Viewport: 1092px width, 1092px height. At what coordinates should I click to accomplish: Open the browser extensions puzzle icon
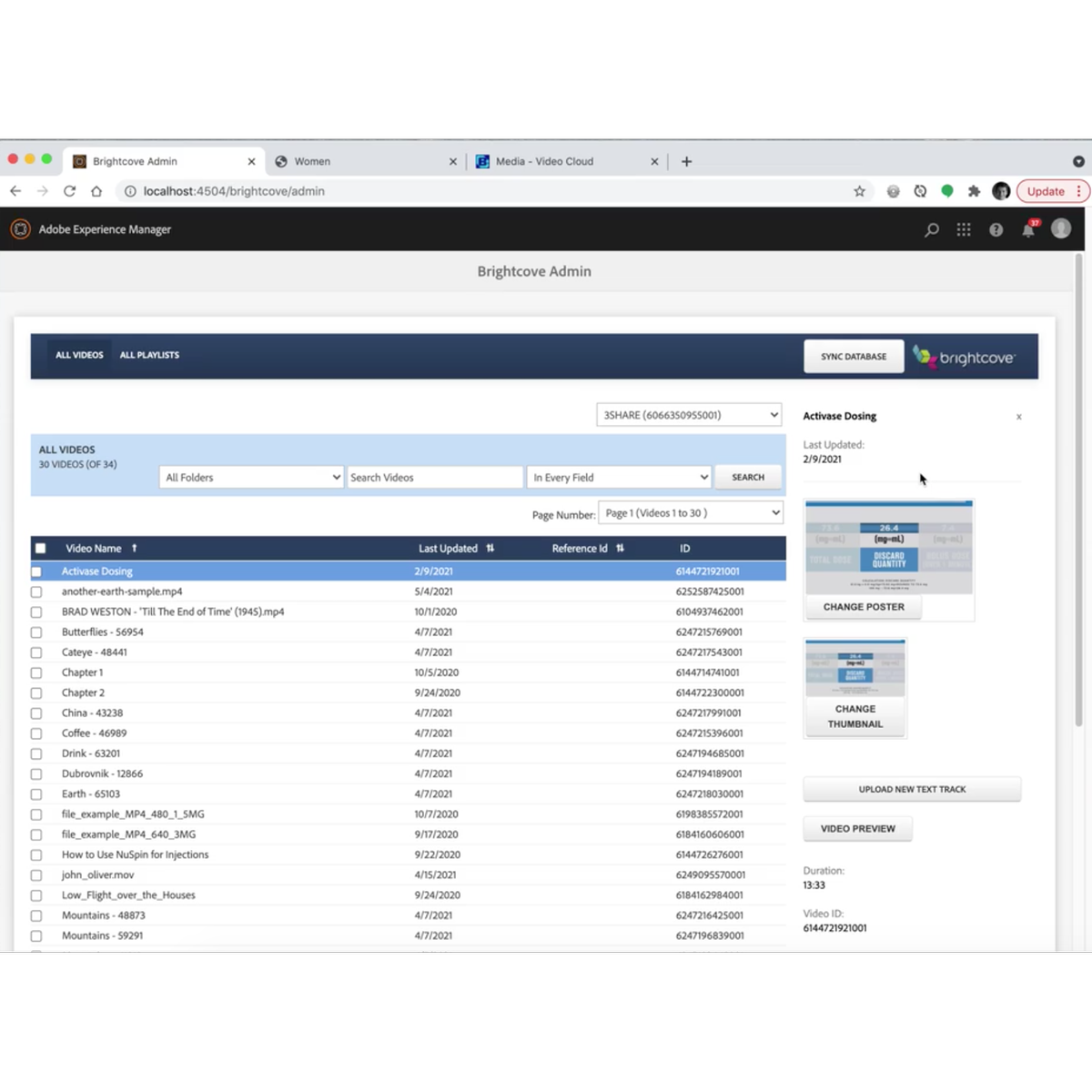tap(974, 191)
